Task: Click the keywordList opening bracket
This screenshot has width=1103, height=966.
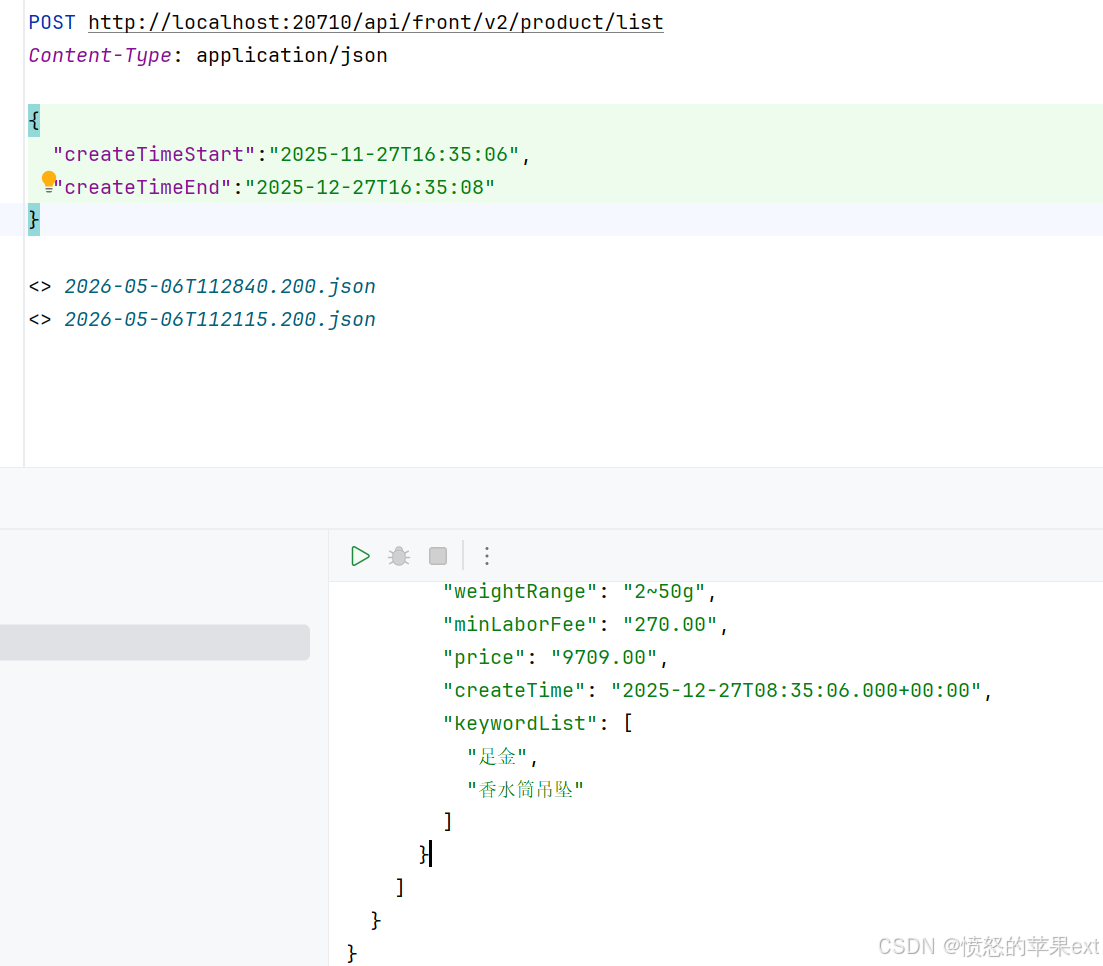Action: point(628,723)
